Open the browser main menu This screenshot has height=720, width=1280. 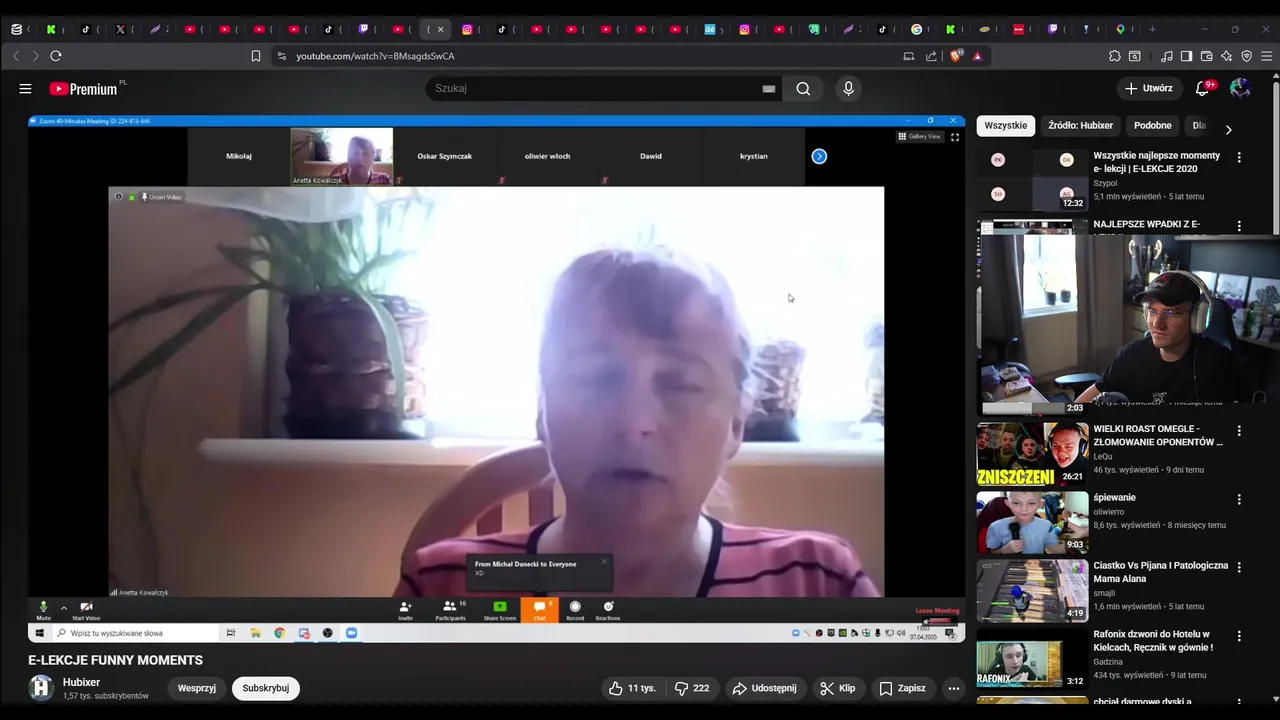[1267, 56]
